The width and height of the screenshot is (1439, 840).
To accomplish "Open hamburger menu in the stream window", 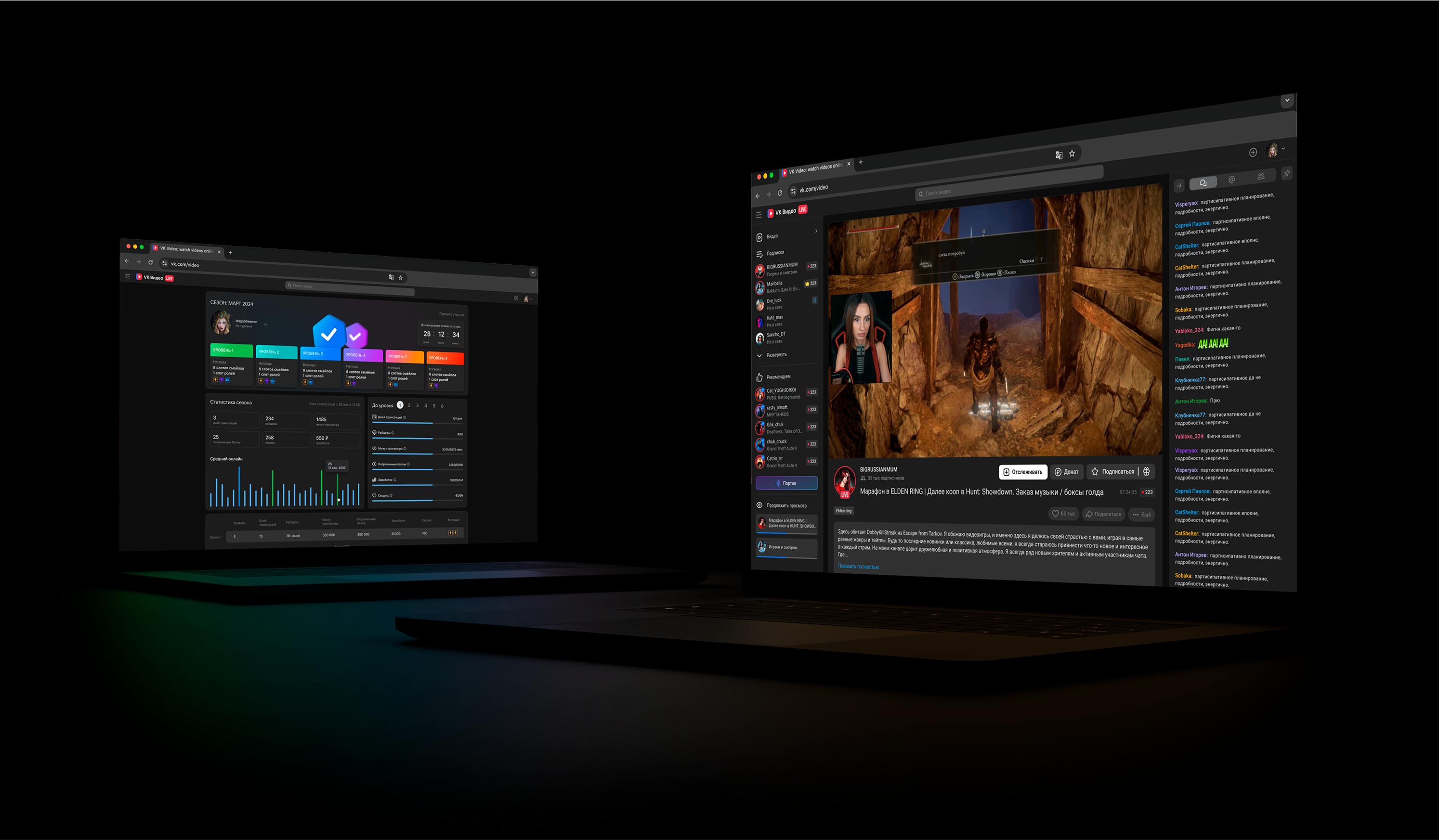I will tap(759, 215).
